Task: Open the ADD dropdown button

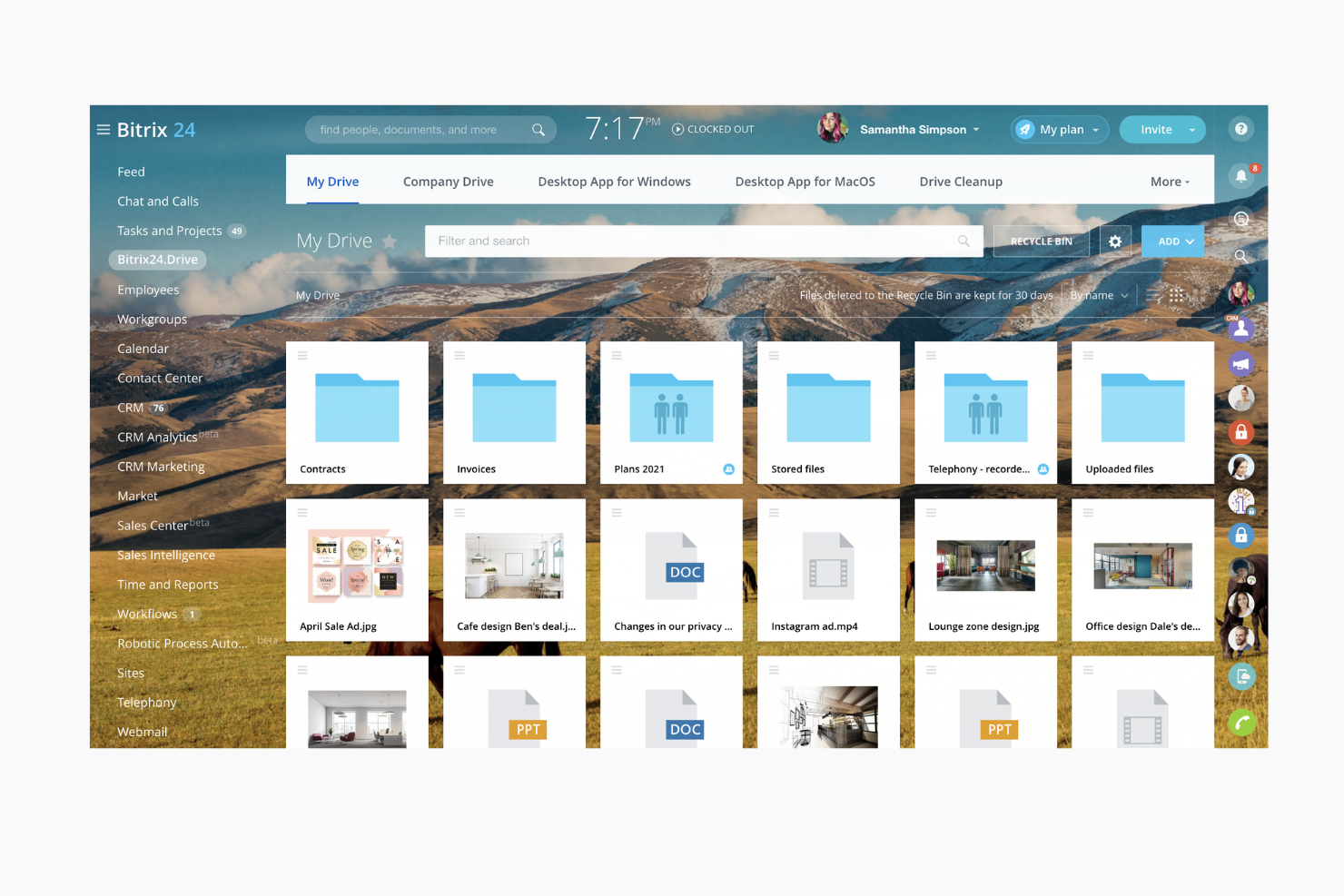Action: [x=1173, y=241]
